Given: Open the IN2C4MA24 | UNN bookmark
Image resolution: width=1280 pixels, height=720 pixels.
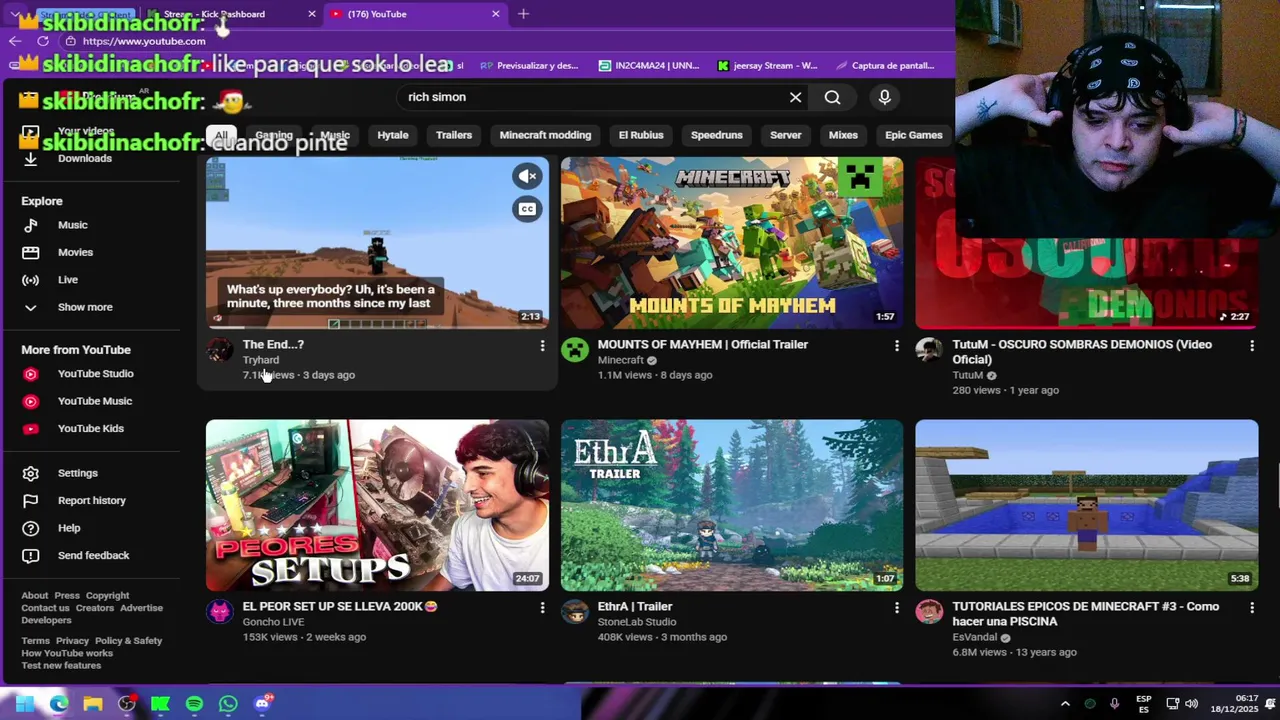Looking at the screenshot, I should [649, 66].
